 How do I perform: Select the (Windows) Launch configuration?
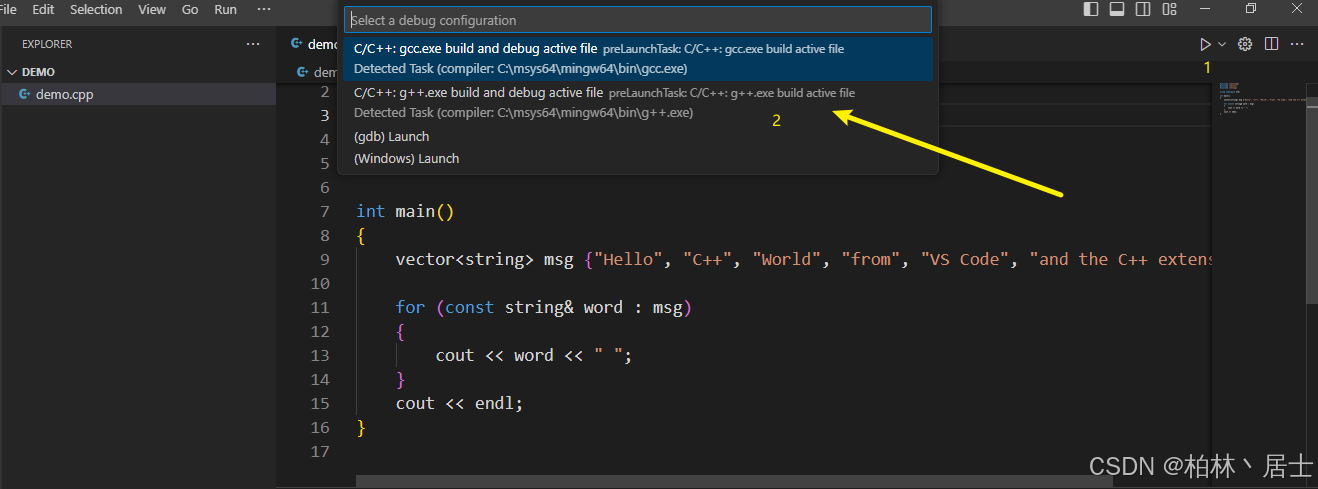tap(638, 158)
